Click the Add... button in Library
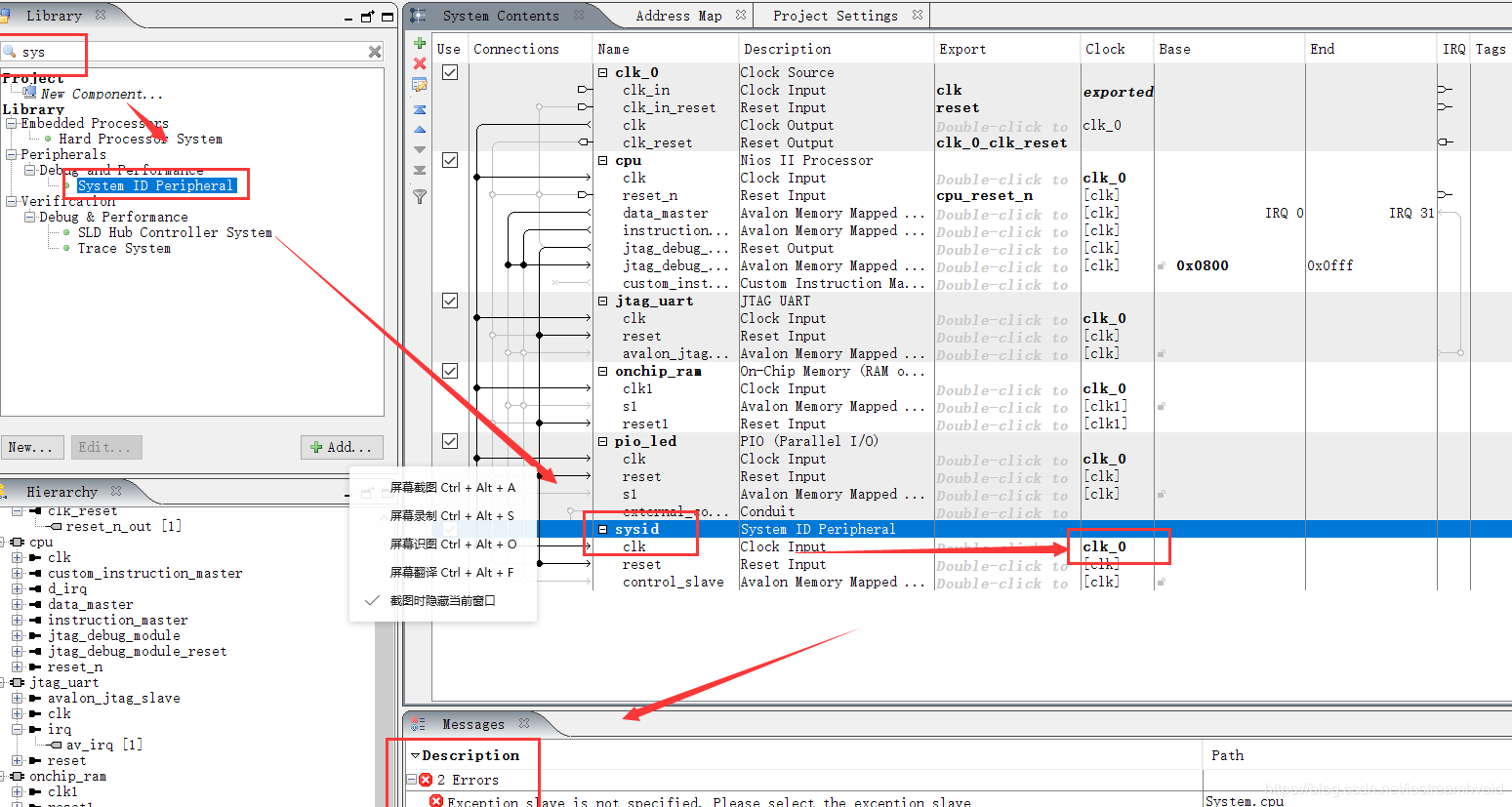The width and height of the screenshot is (1512, 807). (342, 447)
